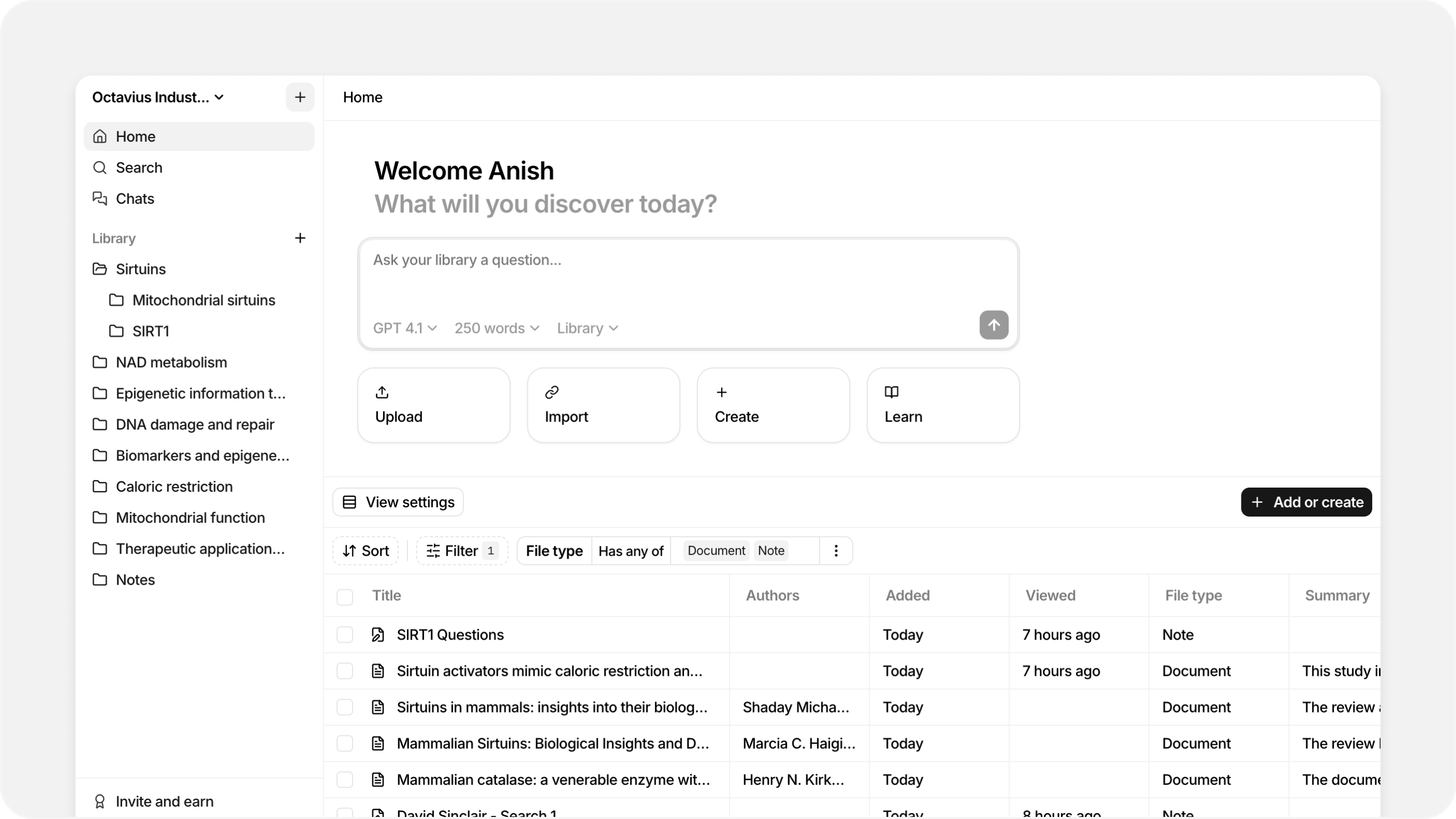Image resolution: width=1456 pixels, height=819 pixels.
Task: Click the Learn book icon
Action: click(x=891, y=392)
